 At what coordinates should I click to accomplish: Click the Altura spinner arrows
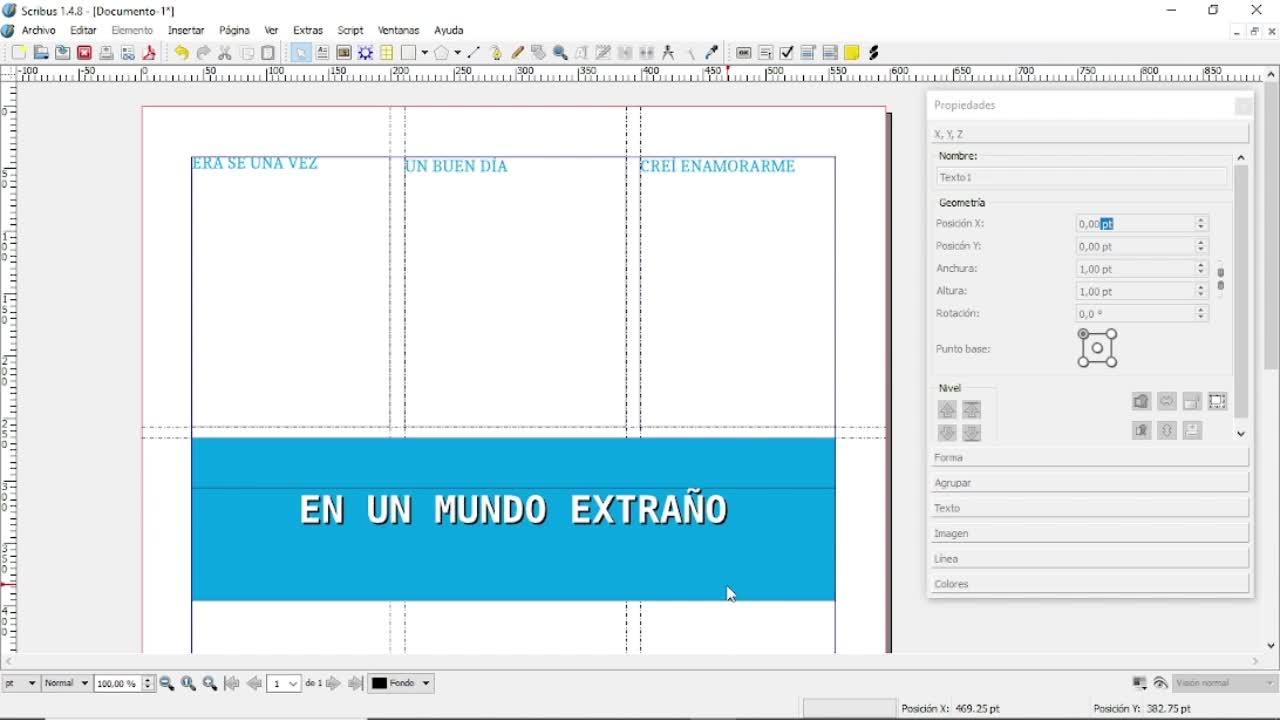(x=1201, y=291)
